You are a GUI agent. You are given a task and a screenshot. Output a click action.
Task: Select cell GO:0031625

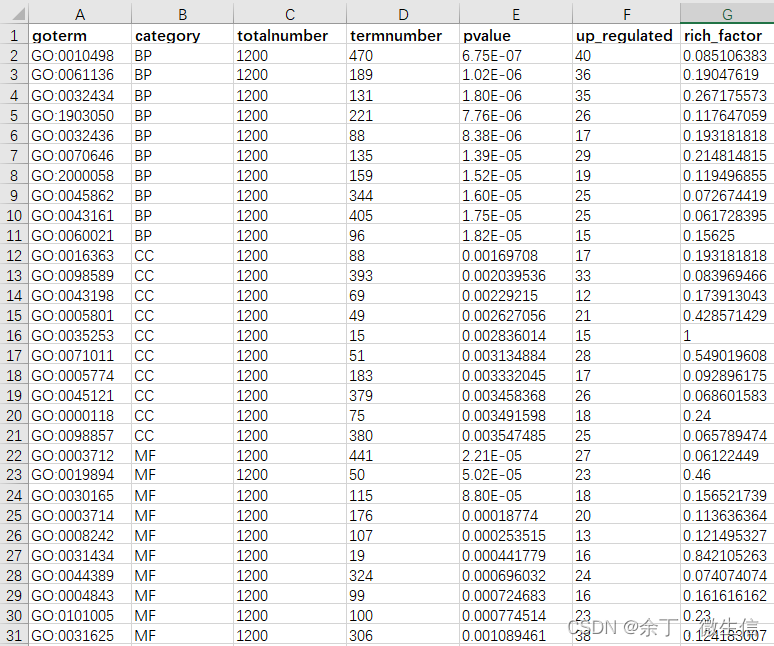point(80,635)
